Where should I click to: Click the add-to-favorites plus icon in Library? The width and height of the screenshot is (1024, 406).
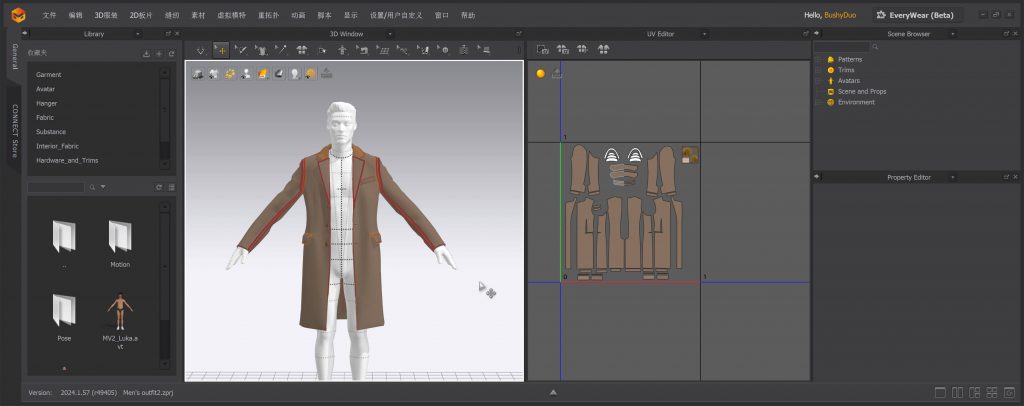[x=159, y=53]
